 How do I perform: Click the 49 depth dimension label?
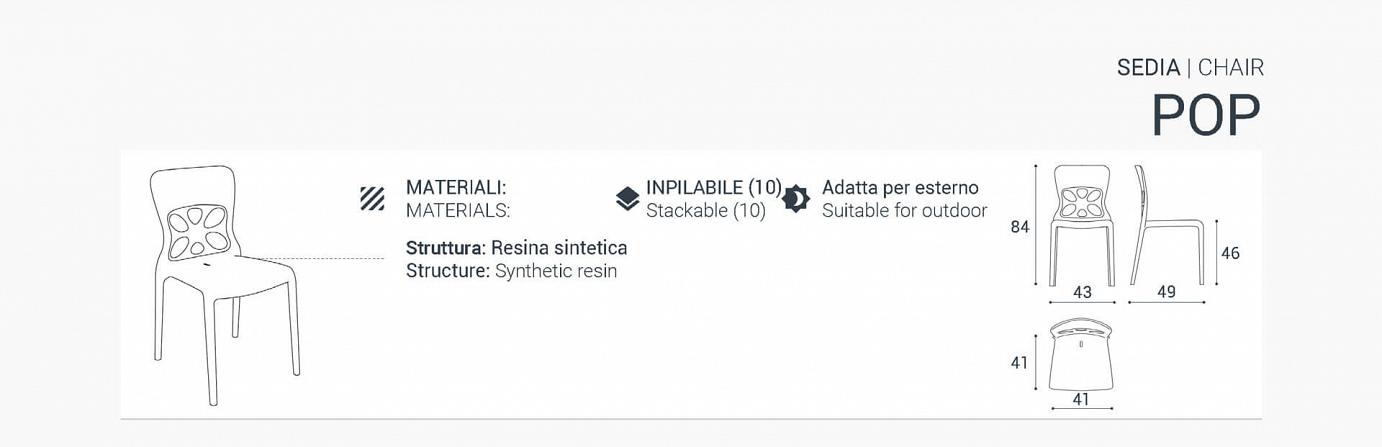tap(1166, 293)
